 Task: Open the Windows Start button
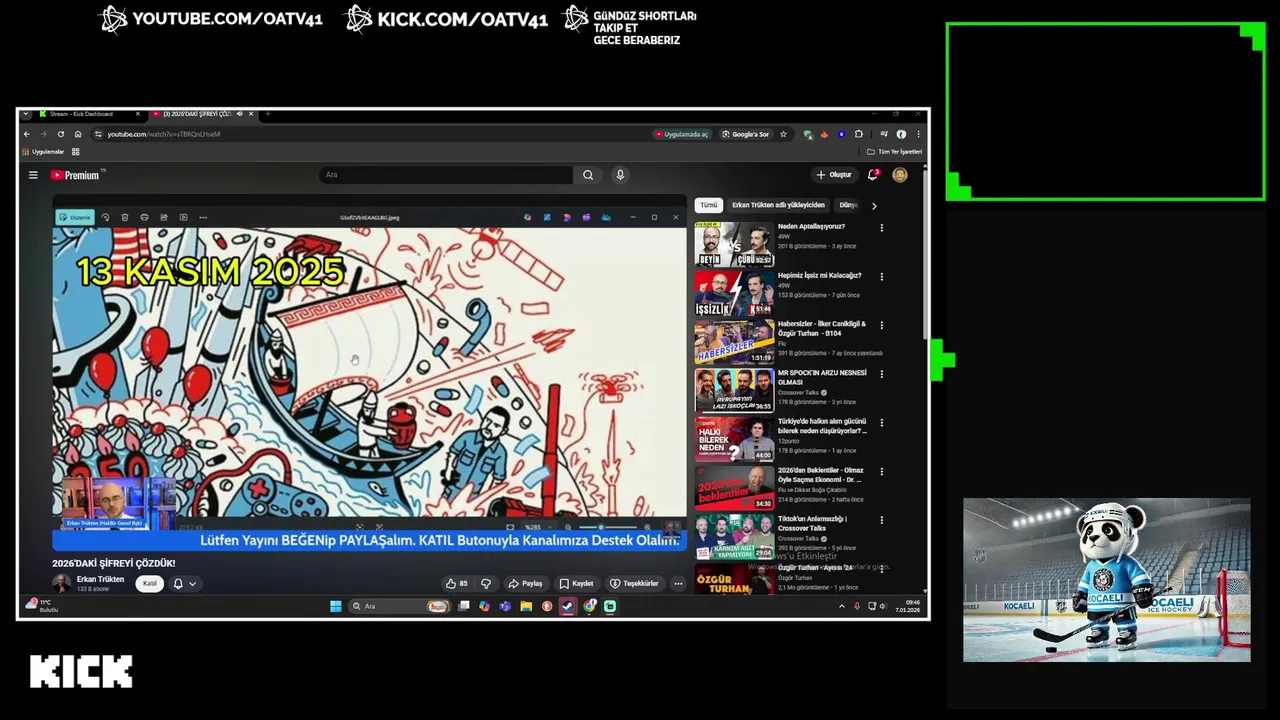pos(336,606)
